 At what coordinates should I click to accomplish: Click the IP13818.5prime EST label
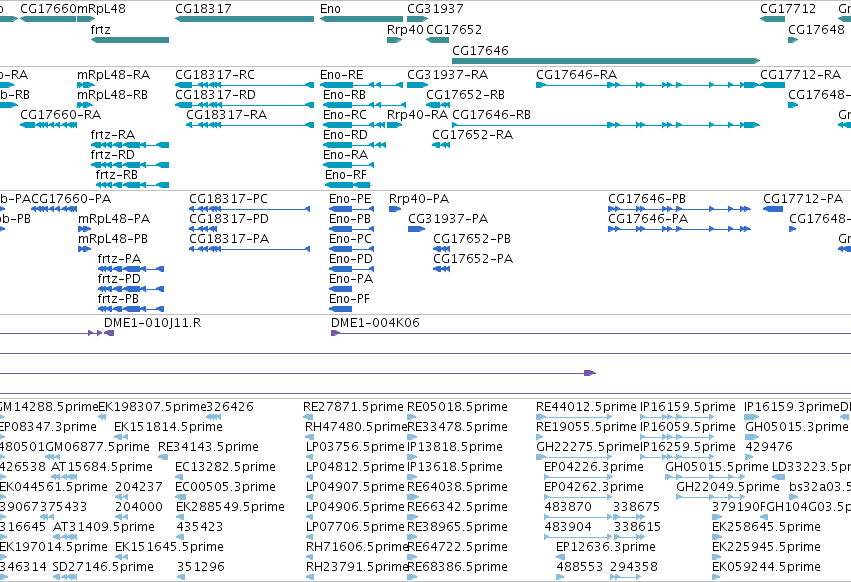click(x=455, y=447)
